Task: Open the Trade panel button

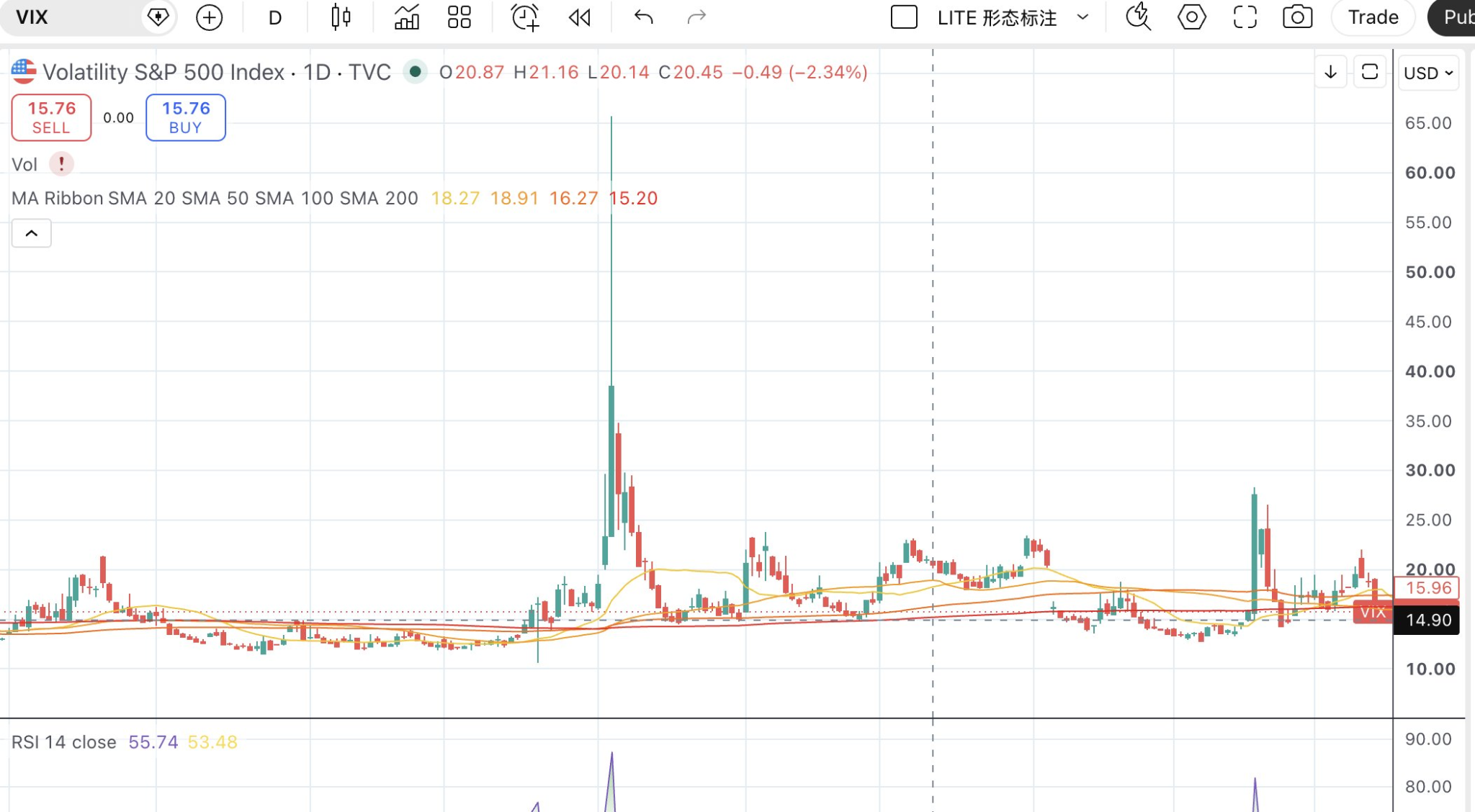Action: coord(1373,17)
